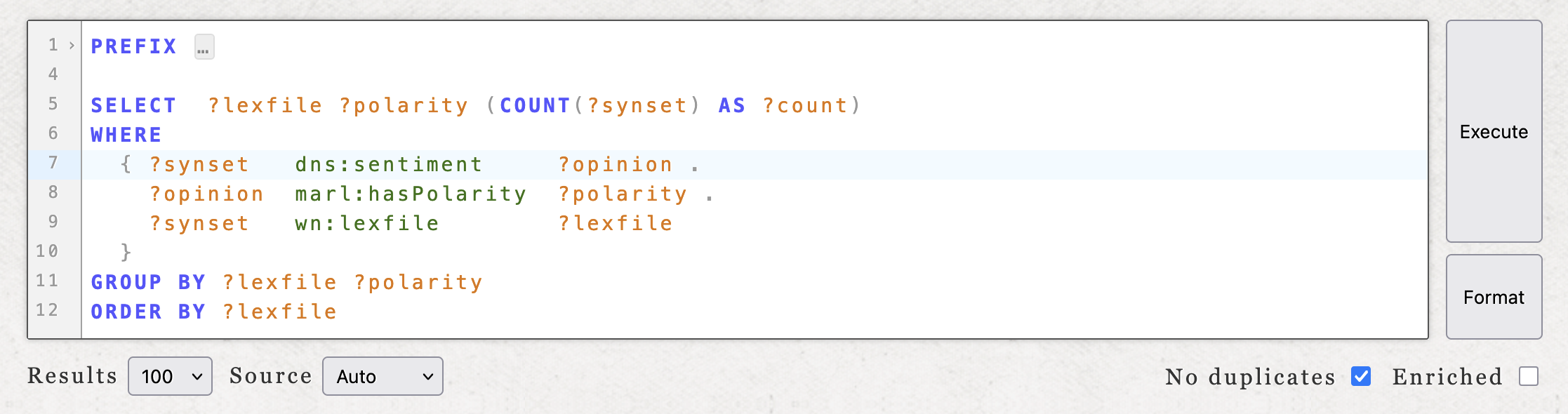Click the WHERE keyword on line 6
The image size is (1568, 414).
126,134
